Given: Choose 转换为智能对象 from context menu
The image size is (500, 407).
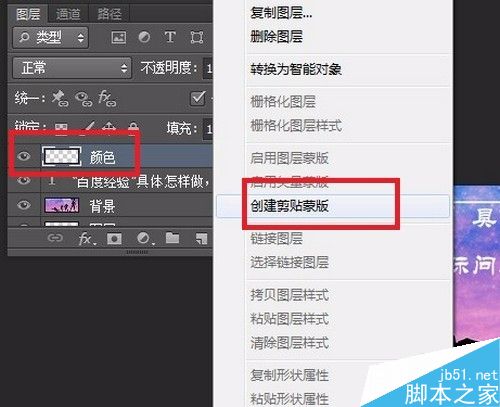Looking at the screenshot, I should click(x=296, y=69).
